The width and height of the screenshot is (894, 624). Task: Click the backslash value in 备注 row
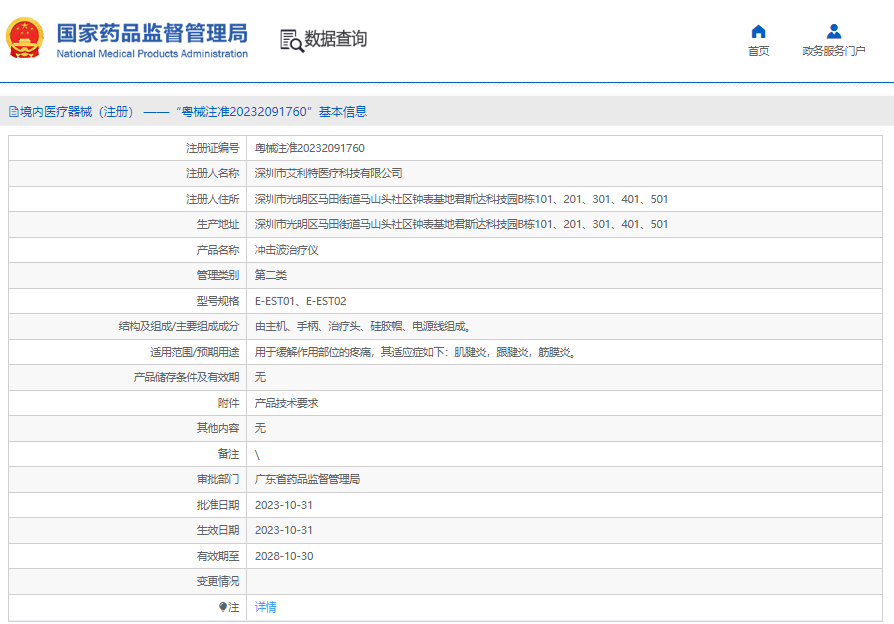coord(257,455)
